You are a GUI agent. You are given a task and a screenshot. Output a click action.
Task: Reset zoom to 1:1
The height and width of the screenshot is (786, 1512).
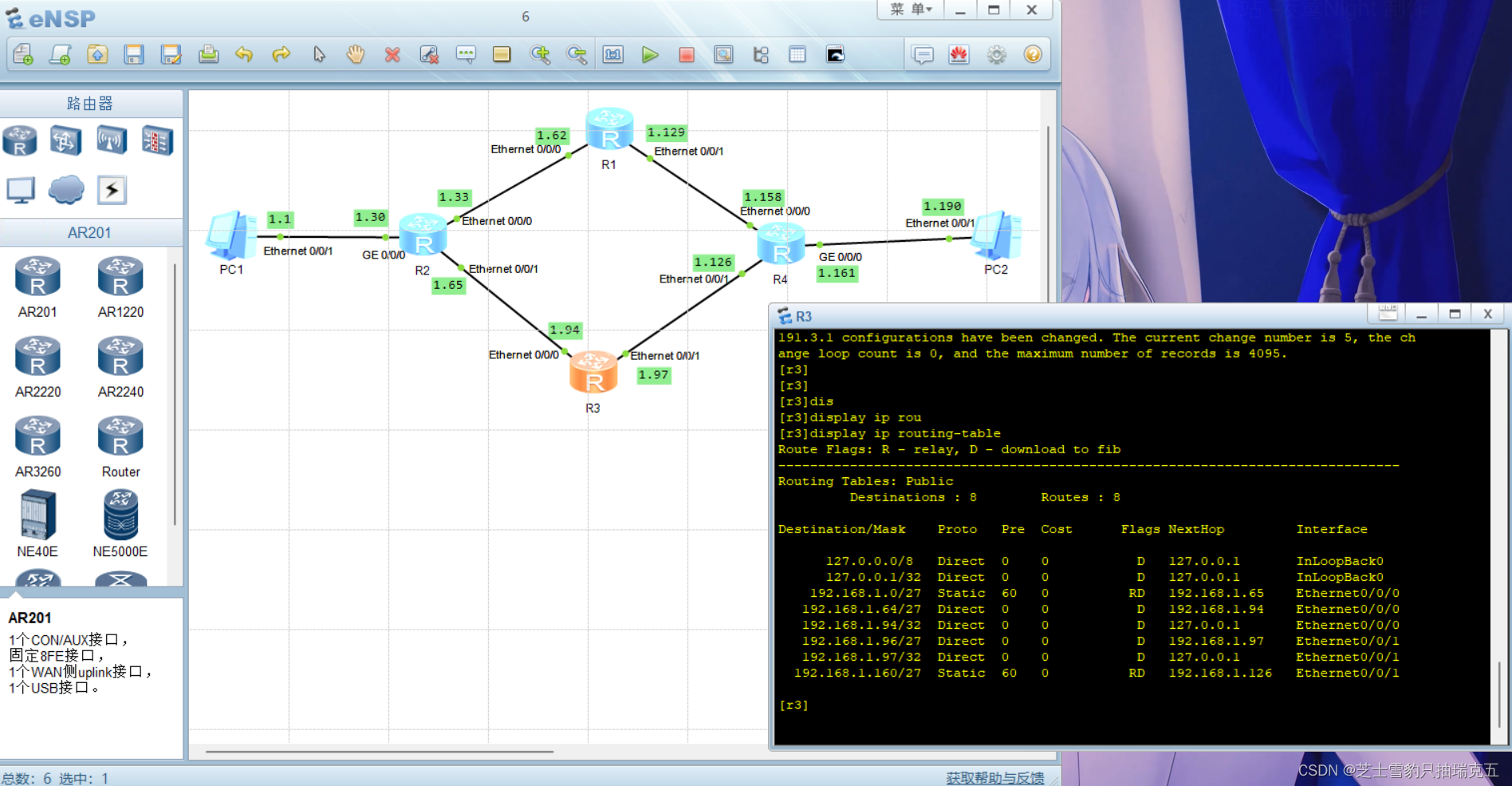613,54
